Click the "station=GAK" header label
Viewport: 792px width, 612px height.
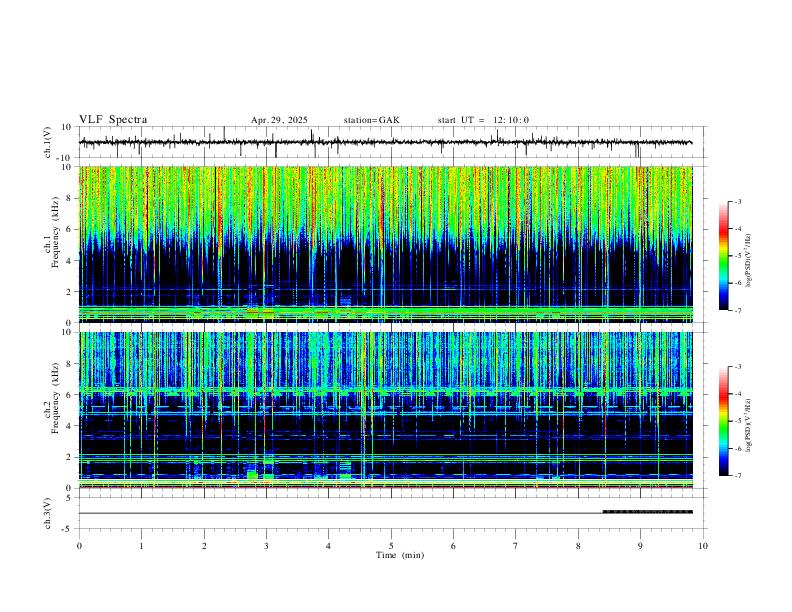[371, 120]
